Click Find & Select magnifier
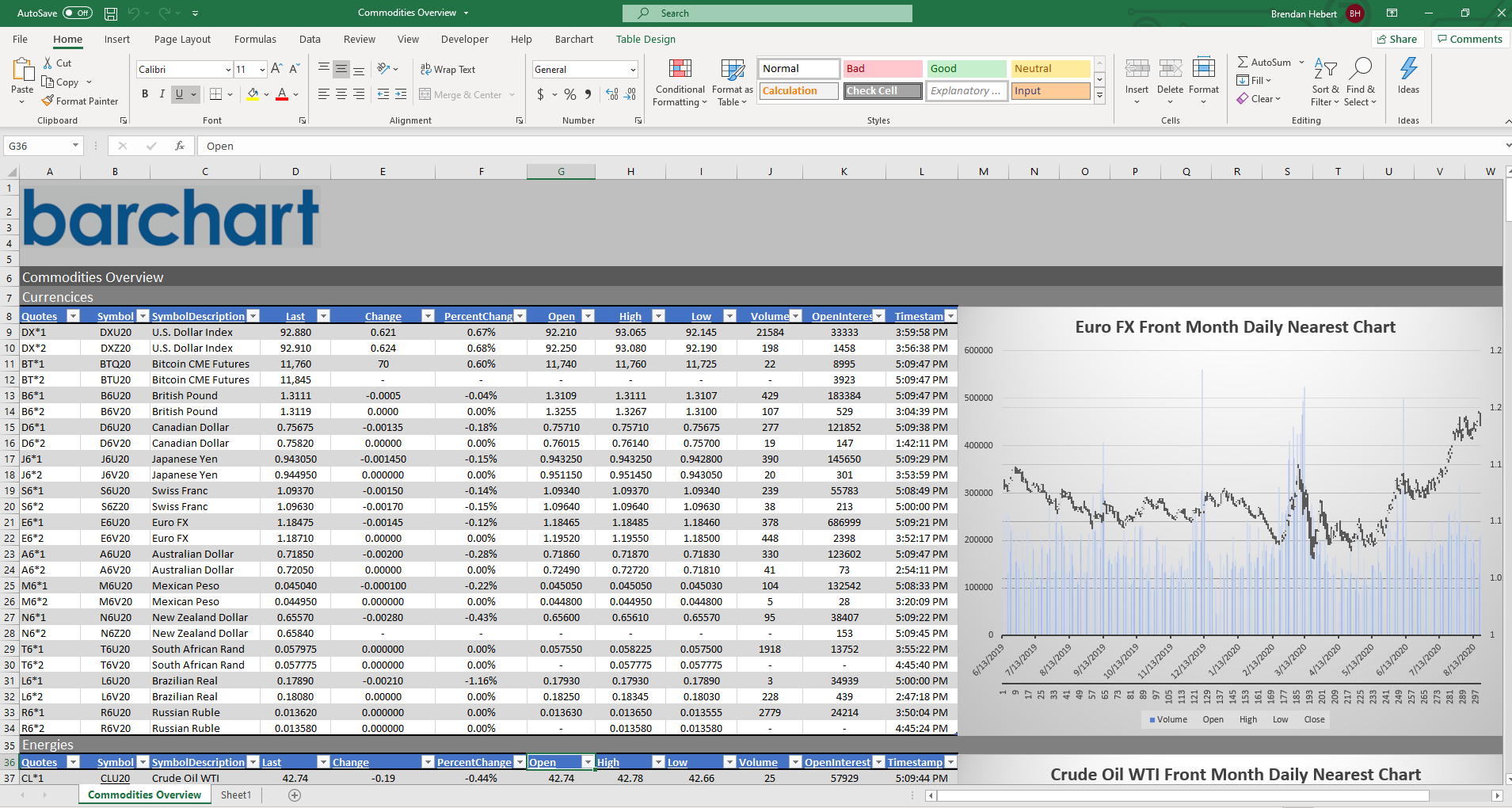 [1361, 70]
